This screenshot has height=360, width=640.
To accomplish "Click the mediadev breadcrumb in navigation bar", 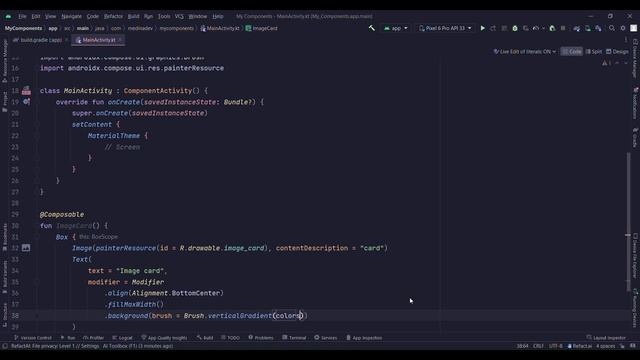I will (140, 28).
